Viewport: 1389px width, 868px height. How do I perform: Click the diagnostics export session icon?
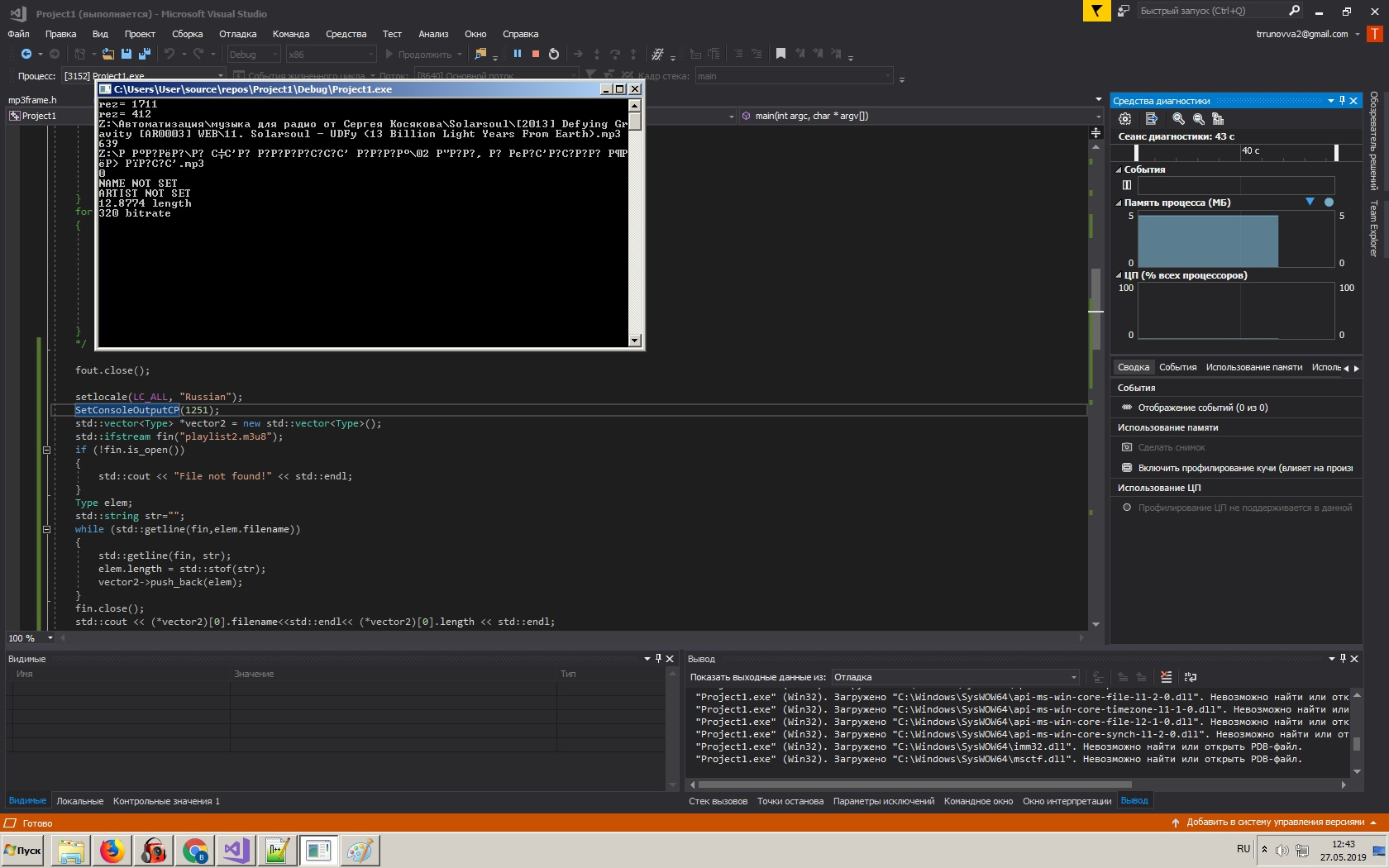[1151, 119]
